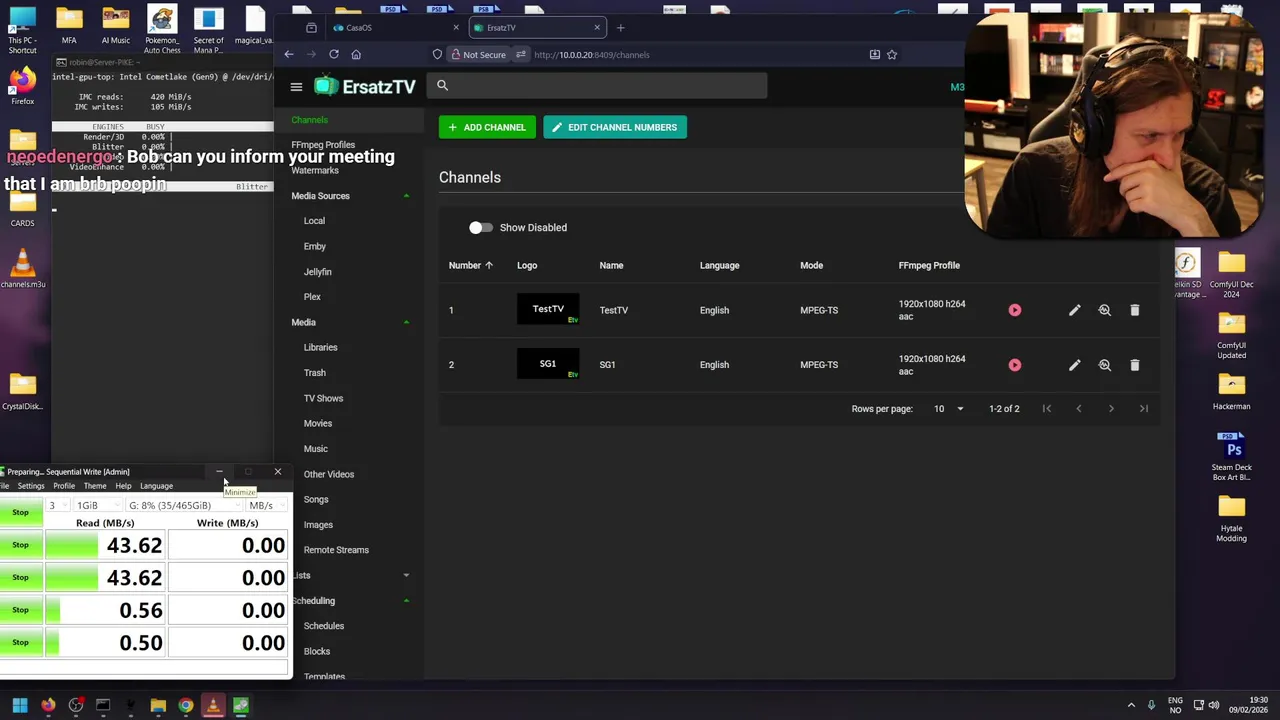Screen dimensions: 1280x720
Task: Open VLC from the taskbar
Action: (x=213, y=705)
